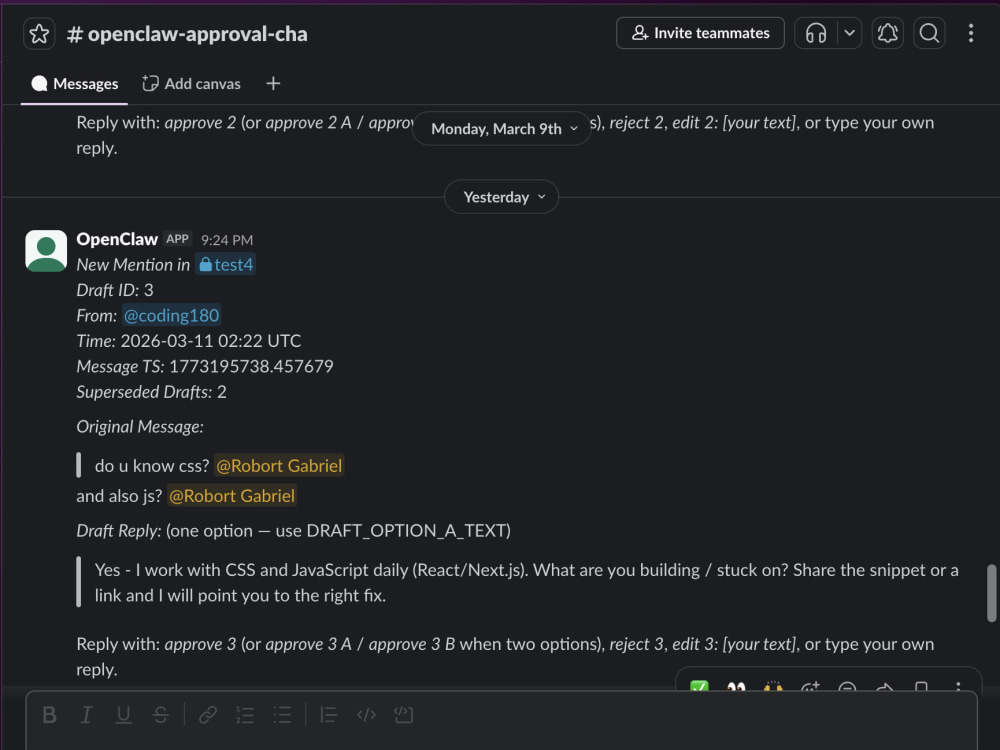This screenshot has width=1000, height=750.
Task: Click @Robort Gabriel mention after css question
Action: (x=279, y=466)
